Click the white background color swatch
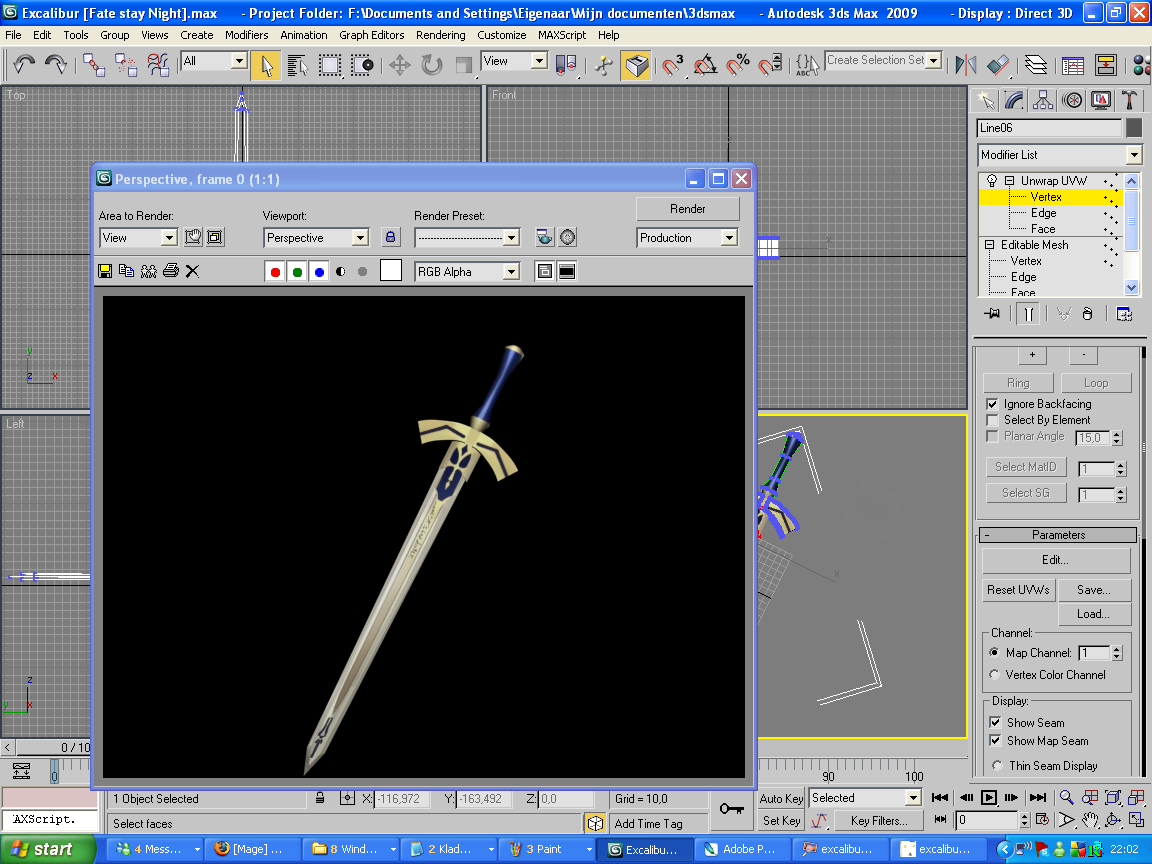Screen dimensions: 1152x864 click(x=391, y=270)
